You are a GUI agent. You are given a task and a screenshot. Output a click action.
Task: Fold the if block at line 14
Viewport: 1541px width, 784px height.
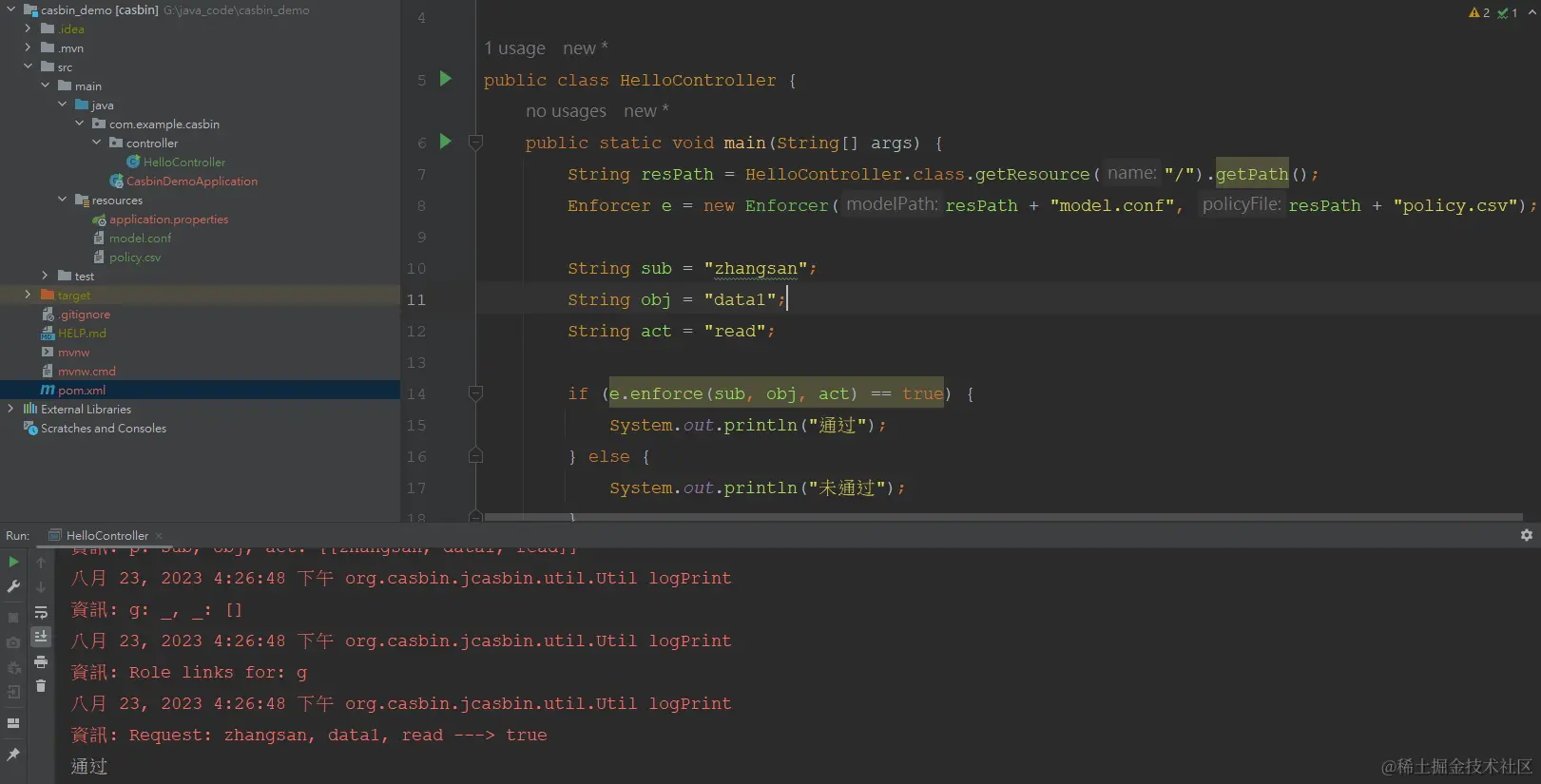pyautogui.click(x=476, y=393)
